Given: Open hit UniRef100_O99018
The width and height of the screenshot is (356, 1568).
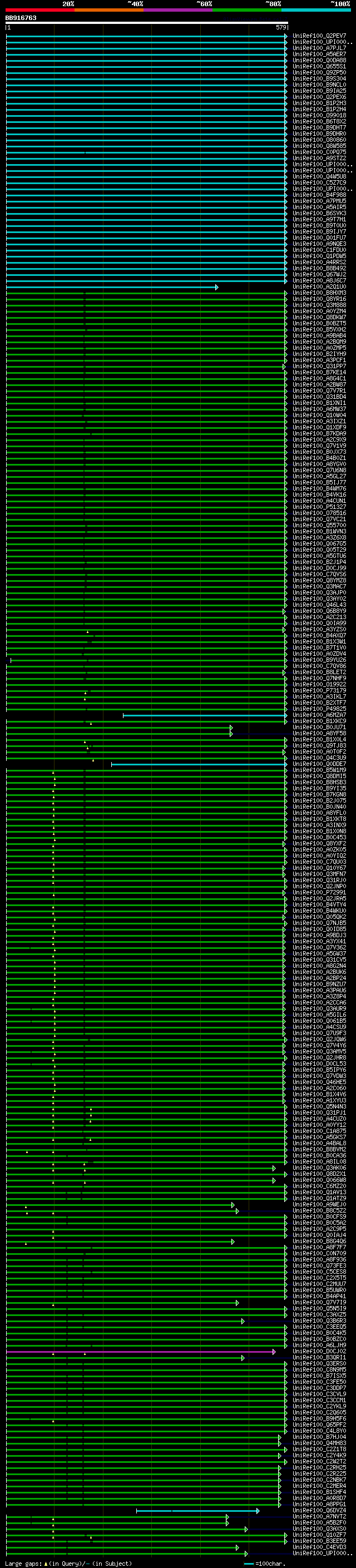Looking at the screenshot, I should pos(319,116).
